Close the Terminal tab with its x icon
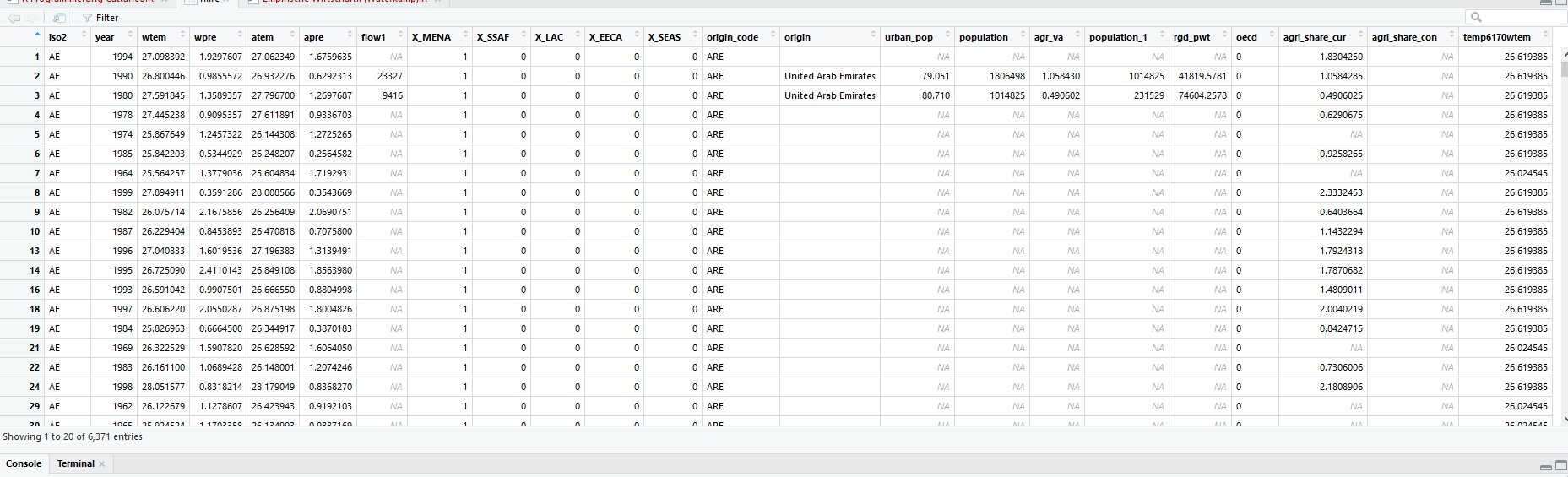The image size is (1568, 477). coord(102,464)
